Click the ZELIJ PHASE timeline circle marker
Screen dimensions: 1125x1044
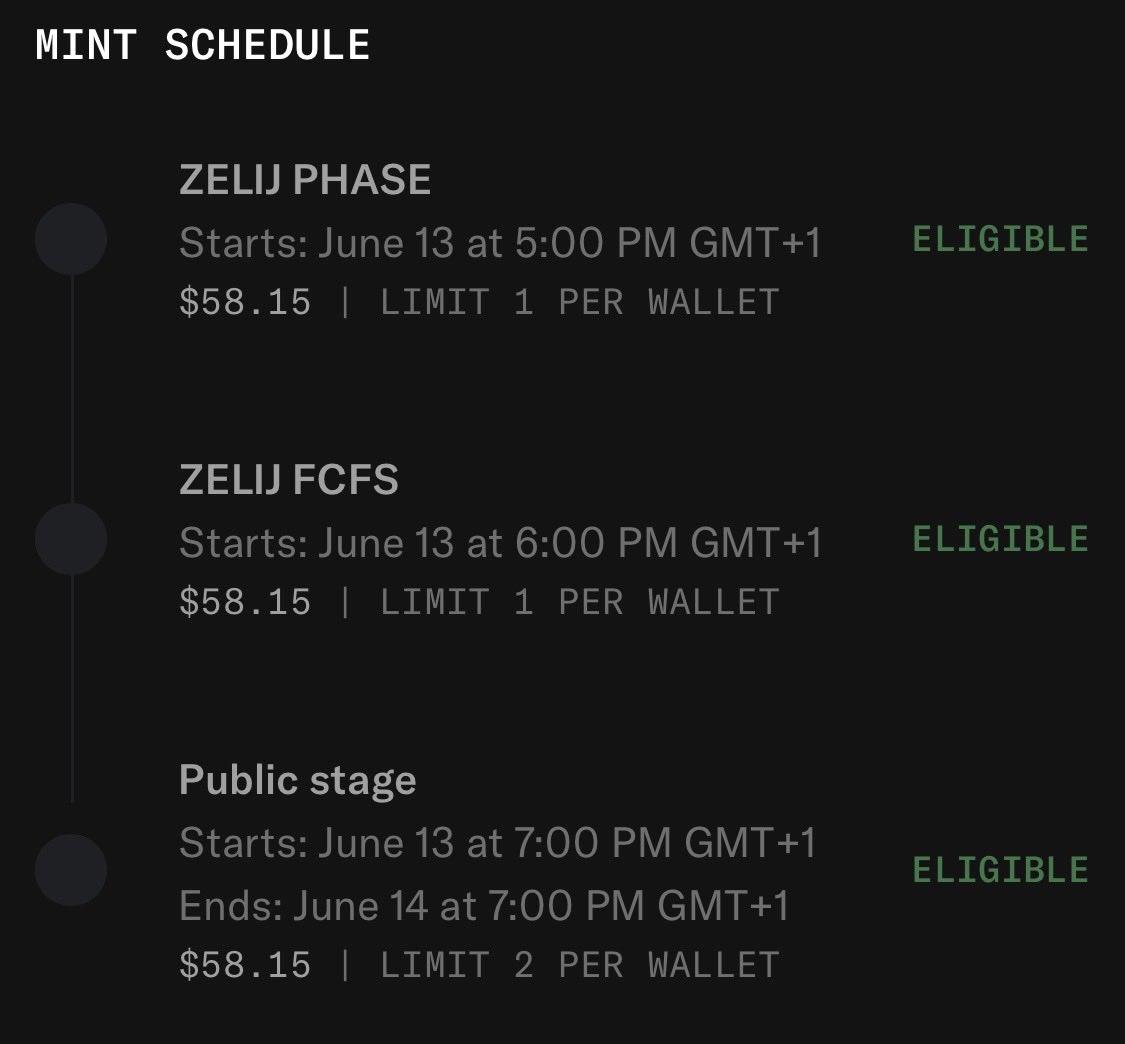point(71,239)
